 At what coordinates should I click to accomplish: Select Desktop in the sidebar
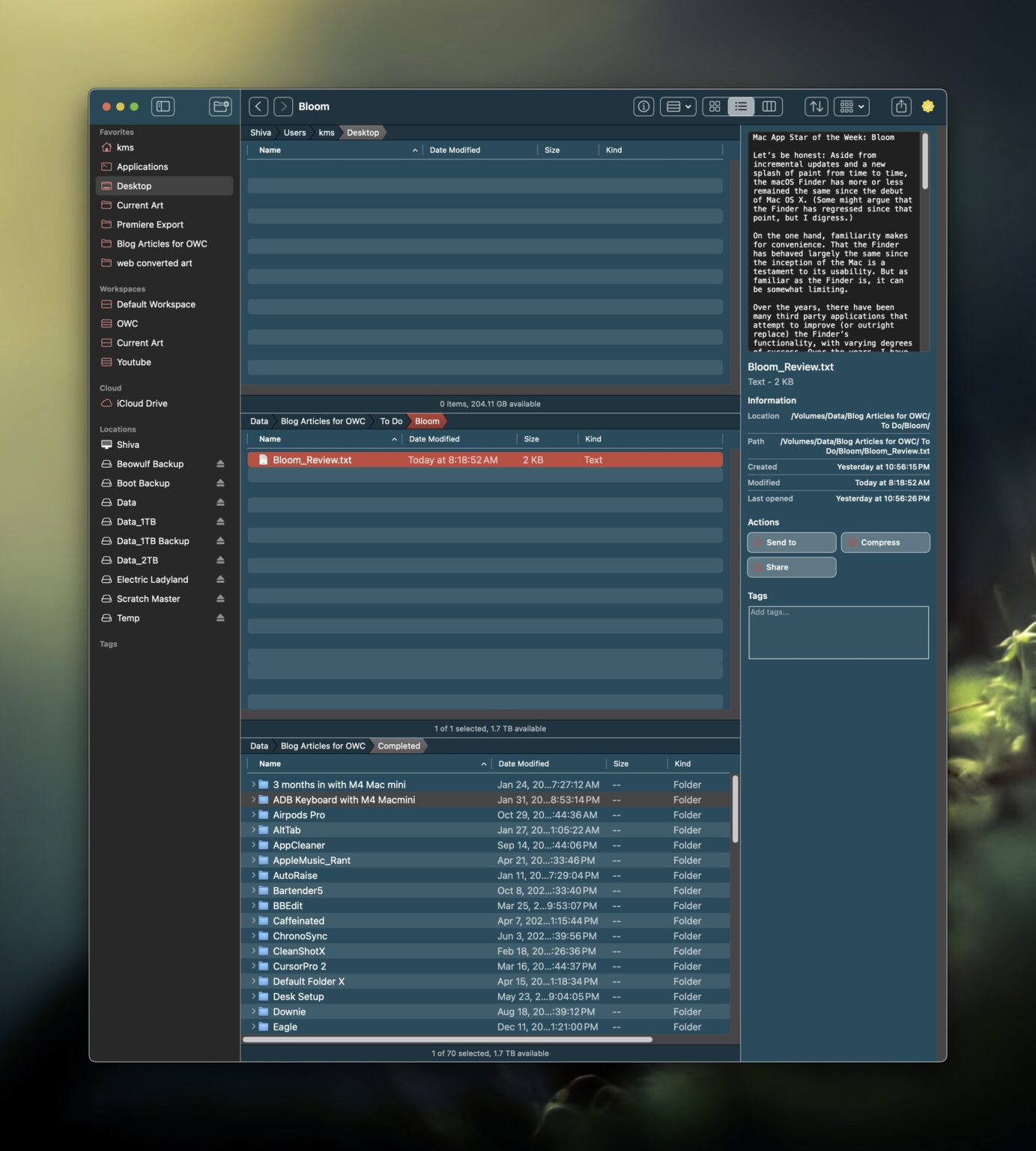(164, 186)
